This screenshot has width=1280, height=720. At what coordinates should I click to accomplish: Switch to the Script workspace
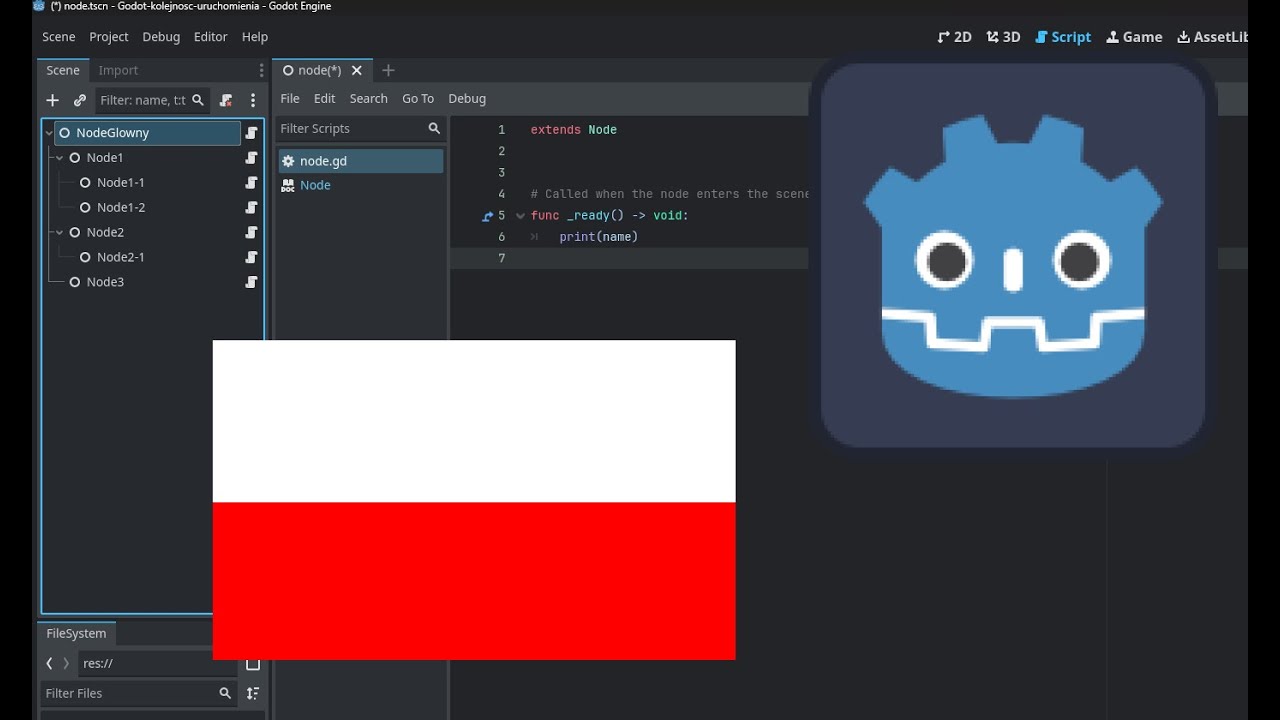[1063, 37]
